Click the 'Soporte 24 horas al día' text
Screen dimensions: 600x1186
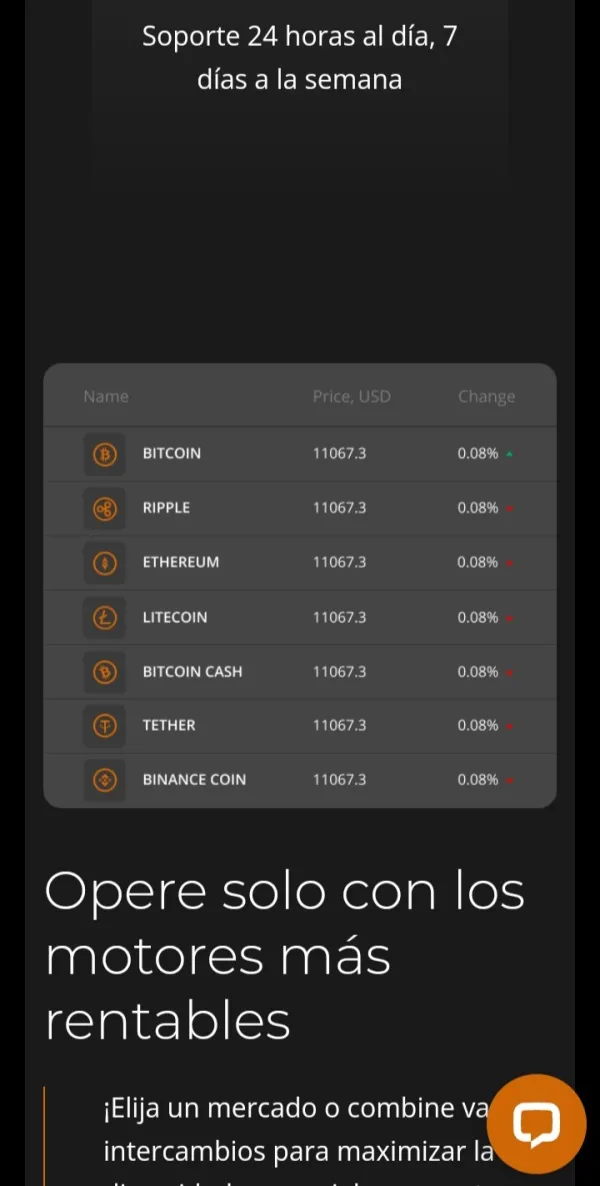[300, 58]
